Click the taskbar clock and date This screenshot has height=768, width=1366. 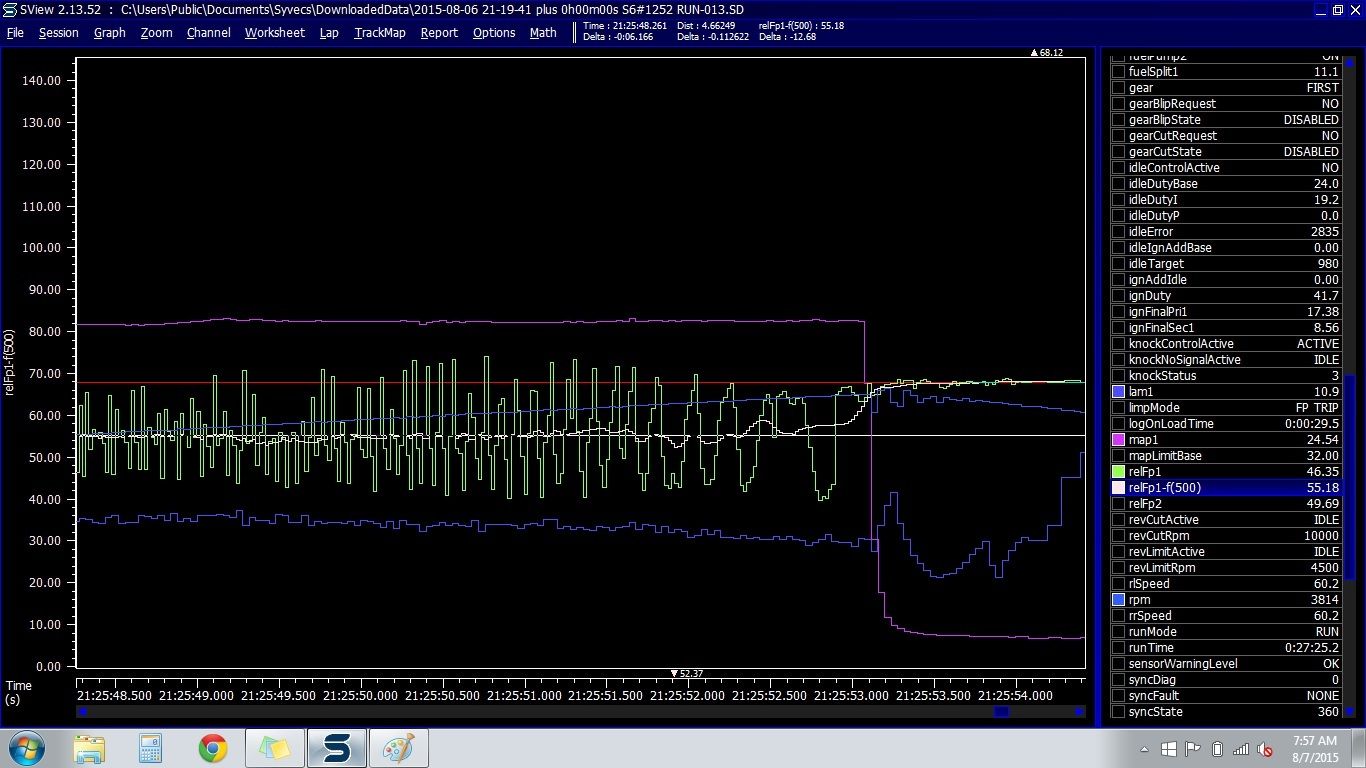point(1314,748)
